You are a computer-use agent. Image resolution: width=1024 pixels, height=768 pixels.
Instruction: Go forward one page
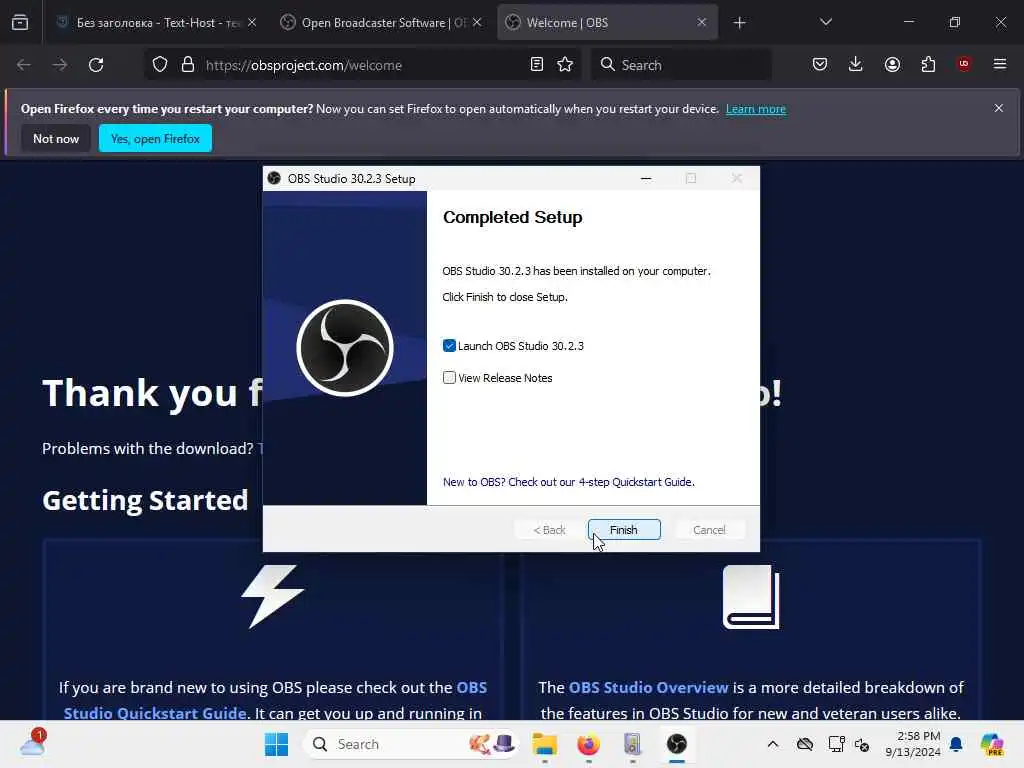pos(60,65)
